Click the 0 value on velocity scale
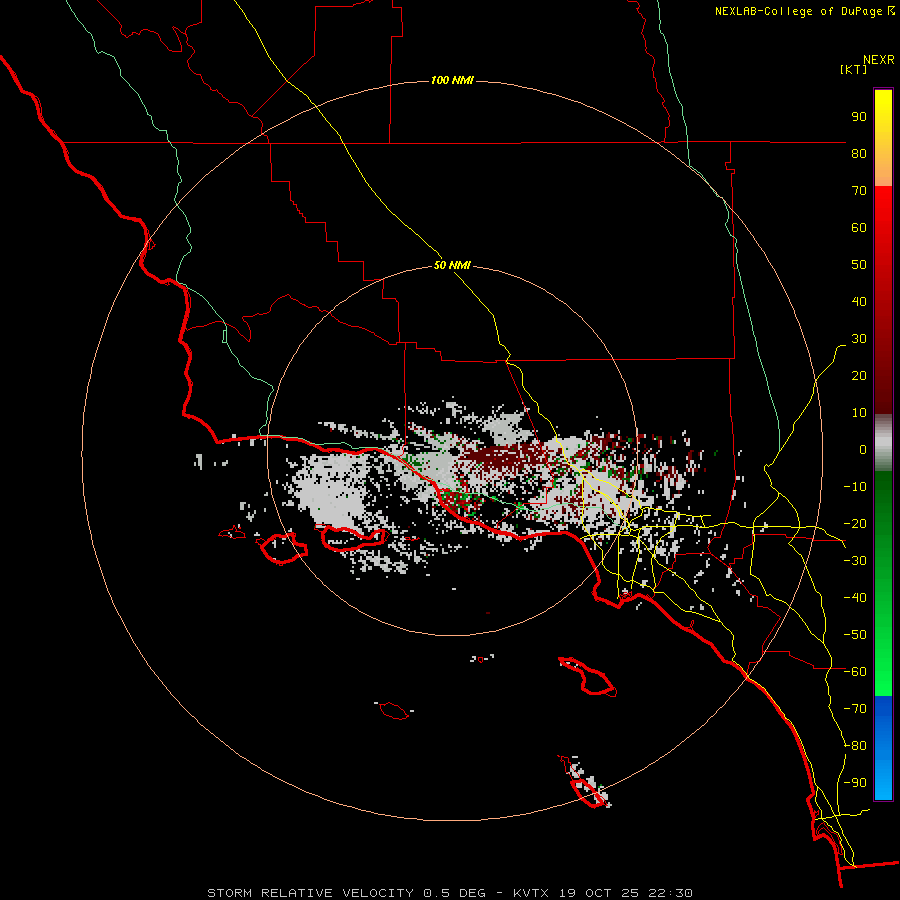Image resolution: width=900 pixels, height=900 pixels. (x=863, y=449)
